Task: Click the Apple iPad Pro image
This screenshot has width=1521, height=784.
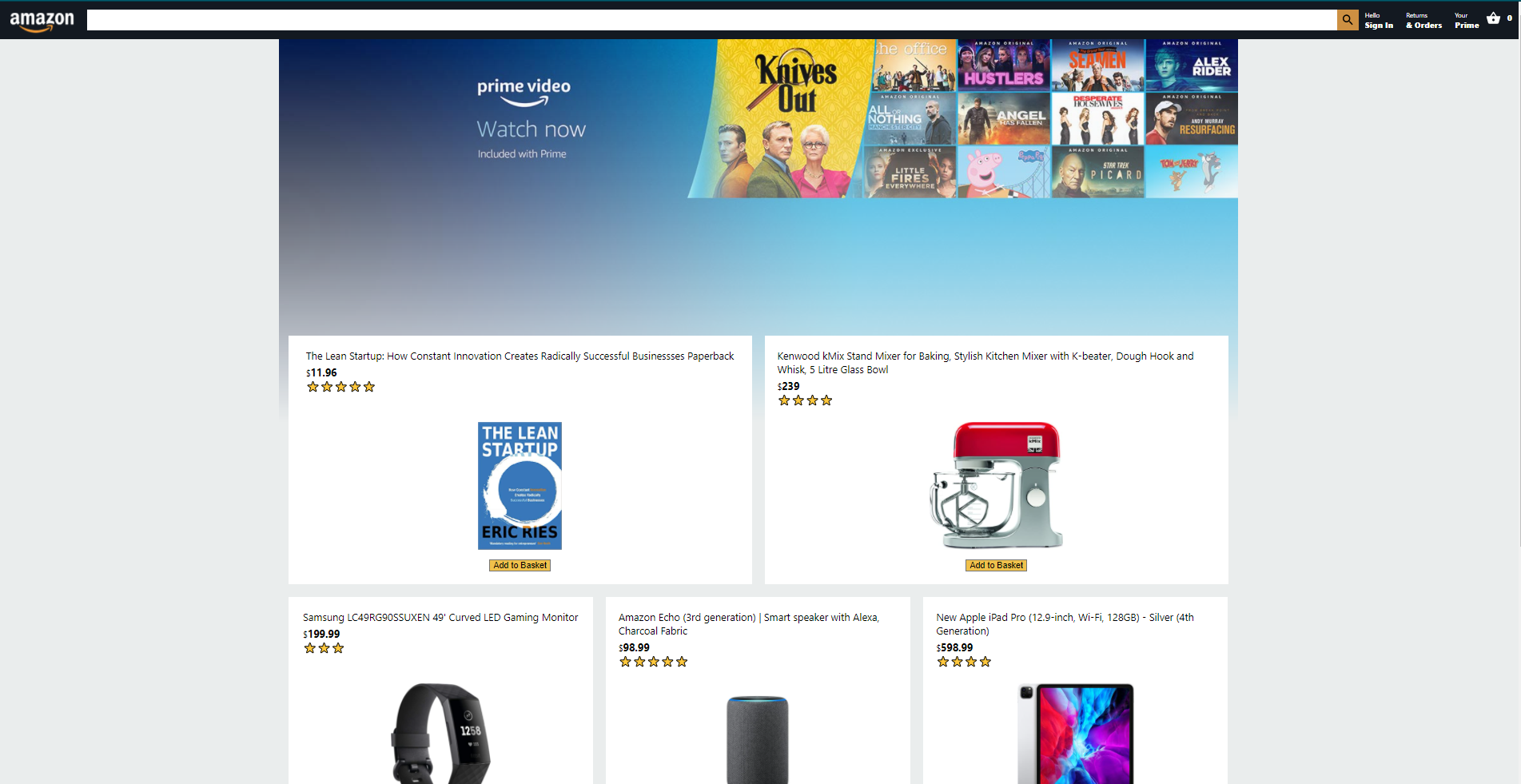Action: 1076,734
